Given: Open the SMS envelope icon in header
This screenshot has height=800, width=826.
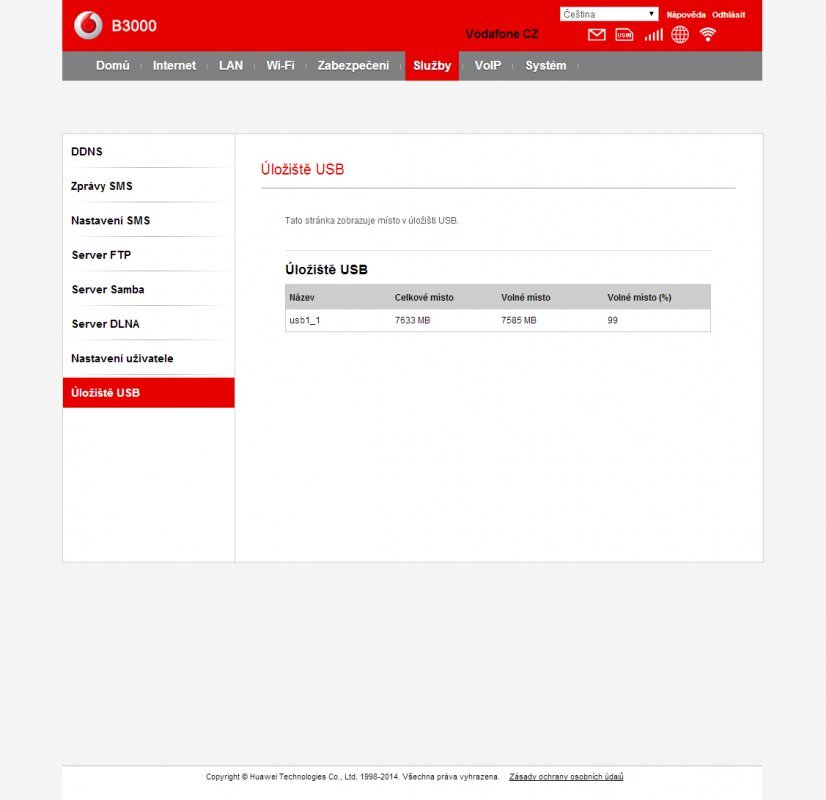Looking at the screenshot, I should tap(597, 35).
